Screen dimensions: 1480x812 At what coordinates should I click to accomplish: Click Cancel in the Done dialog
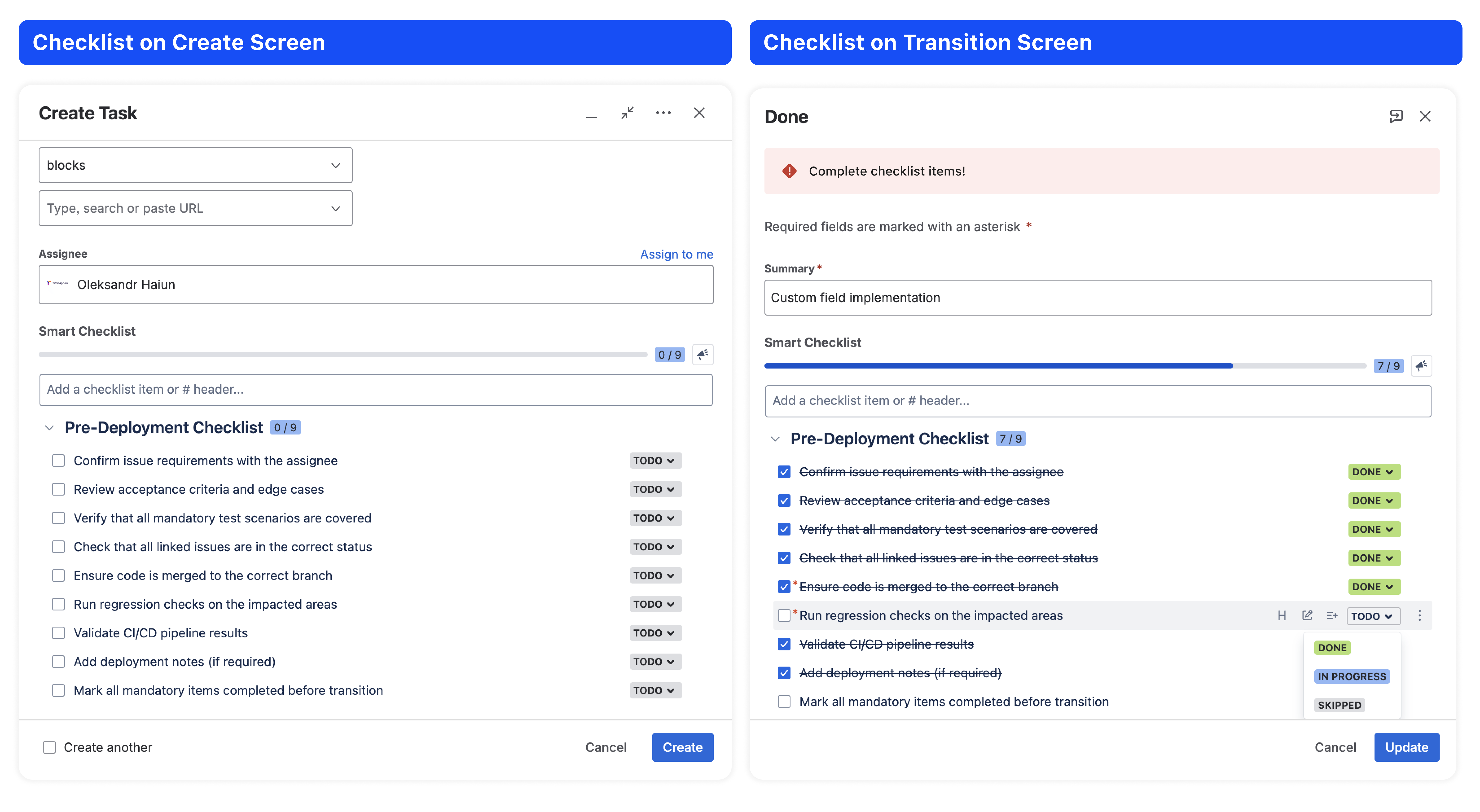(1335, 747)
